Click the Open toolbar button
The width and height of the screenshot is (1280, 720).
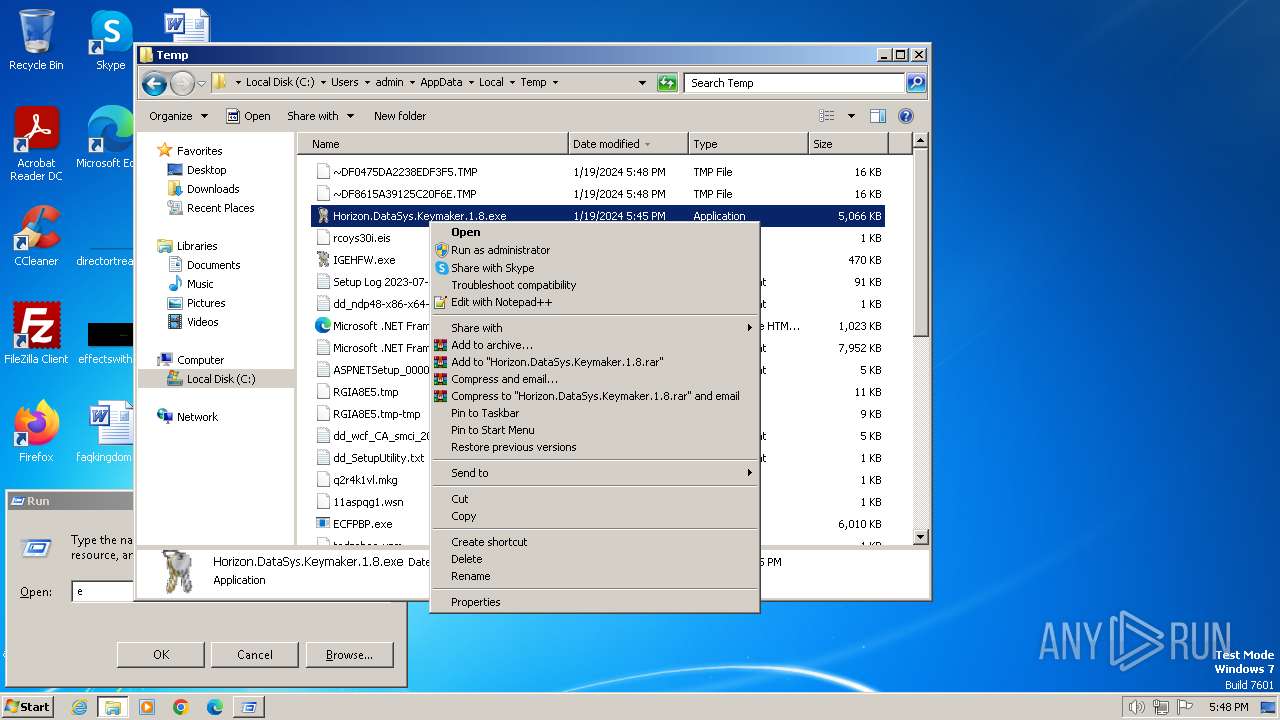[x=248, y=116]
